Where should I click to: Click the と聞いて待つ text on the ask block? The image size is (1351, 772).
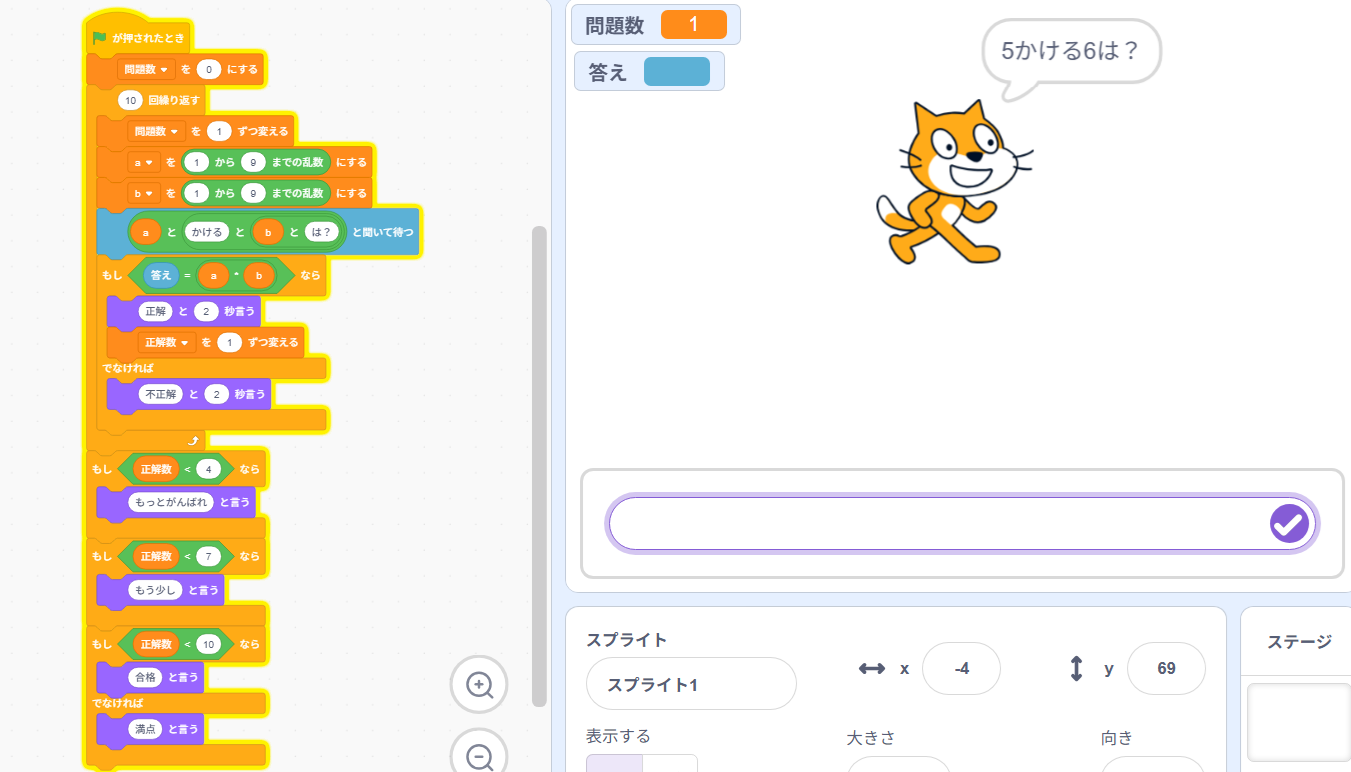click(382, 232)
